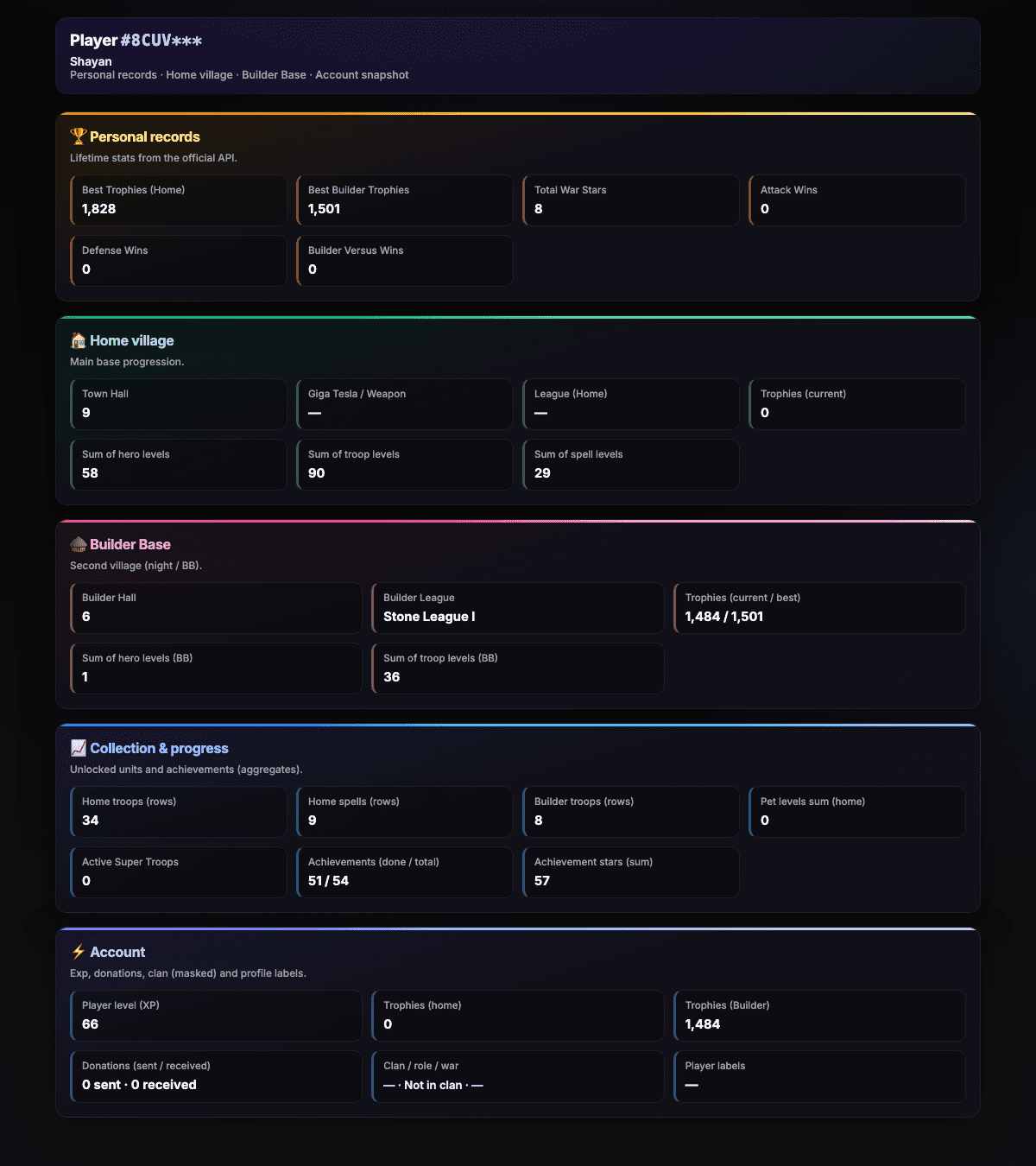Select the player tag #8CUV***
Viewport: 1036px width, 1166px height.
161,41
